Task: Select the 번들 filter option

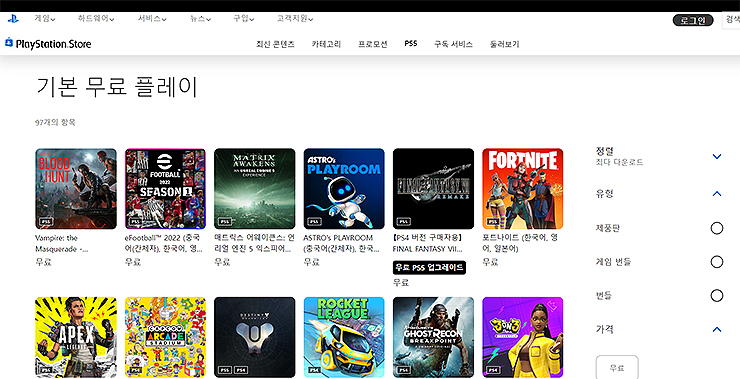Action: 716,296
